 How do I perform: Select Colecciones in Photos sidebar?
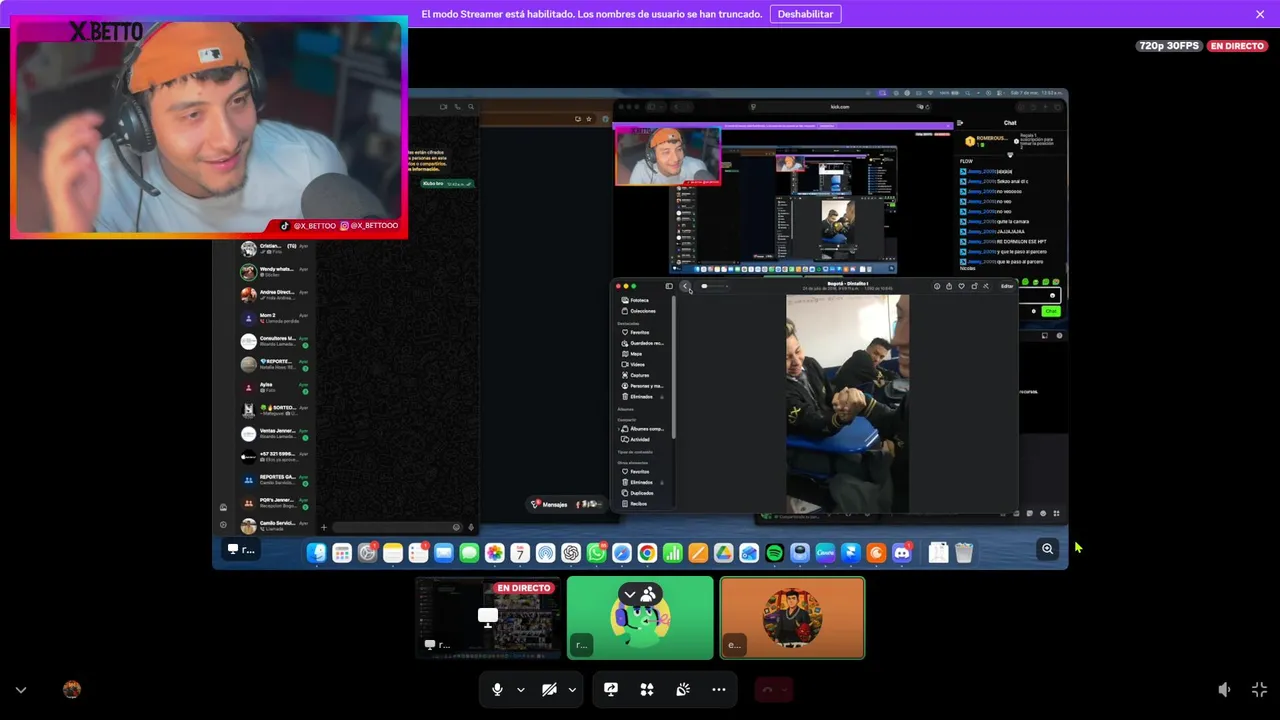coord(638,311)
